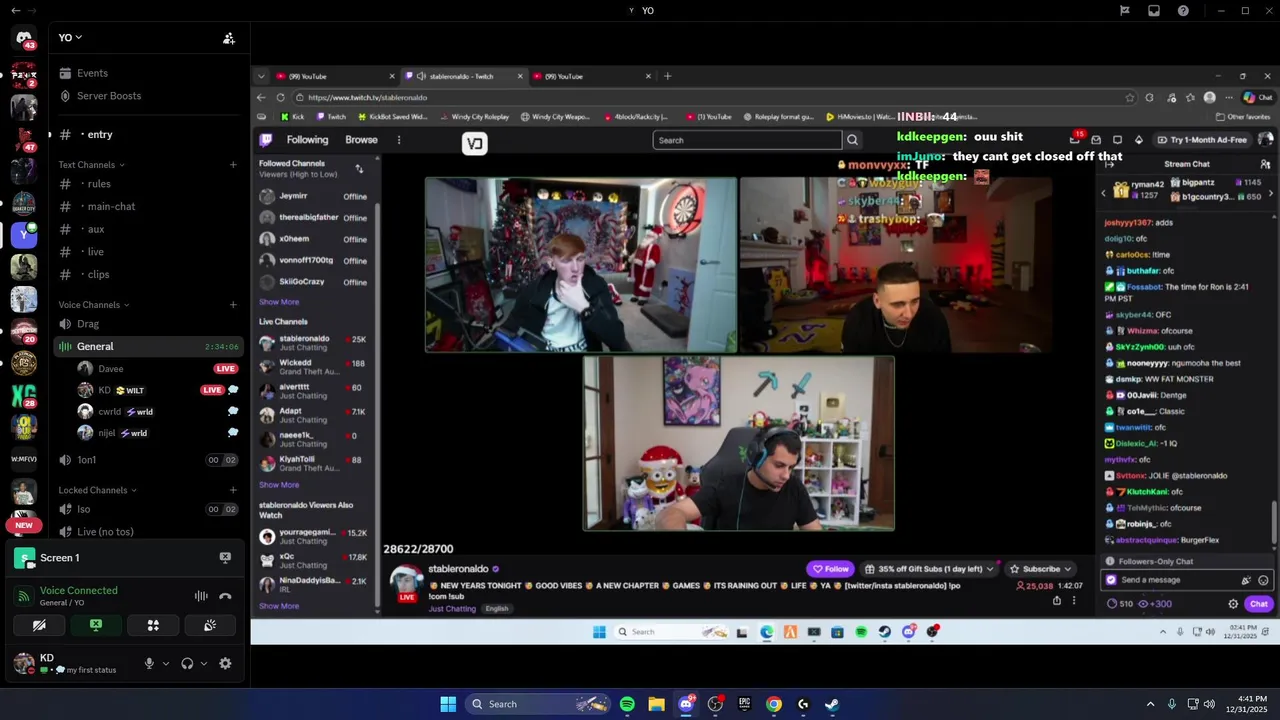
Task: Open the clips text channel
Action: [x=148, y=274]
